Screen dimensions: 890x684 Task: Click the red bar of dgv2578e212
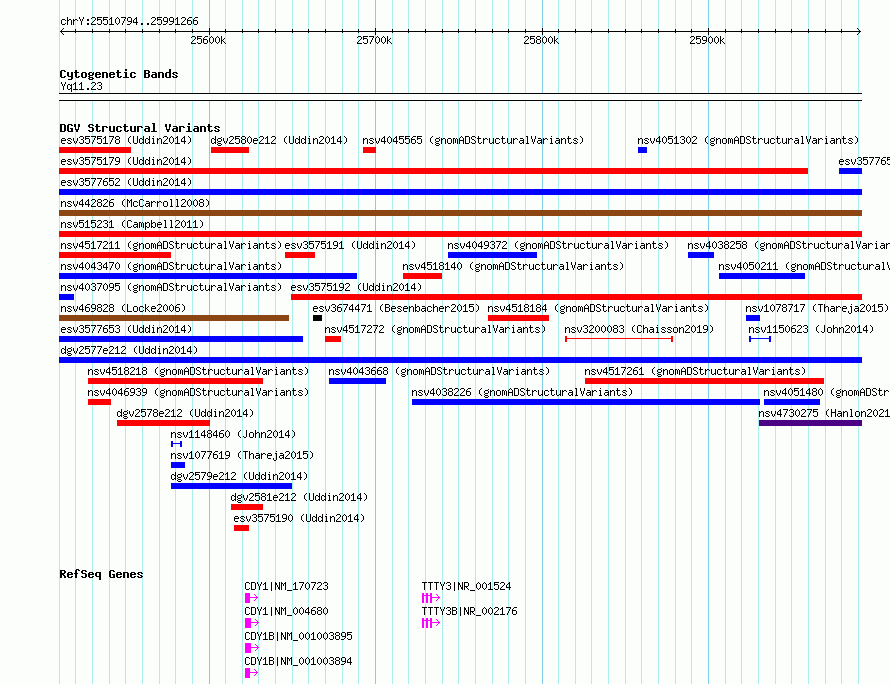coord(163,423)
